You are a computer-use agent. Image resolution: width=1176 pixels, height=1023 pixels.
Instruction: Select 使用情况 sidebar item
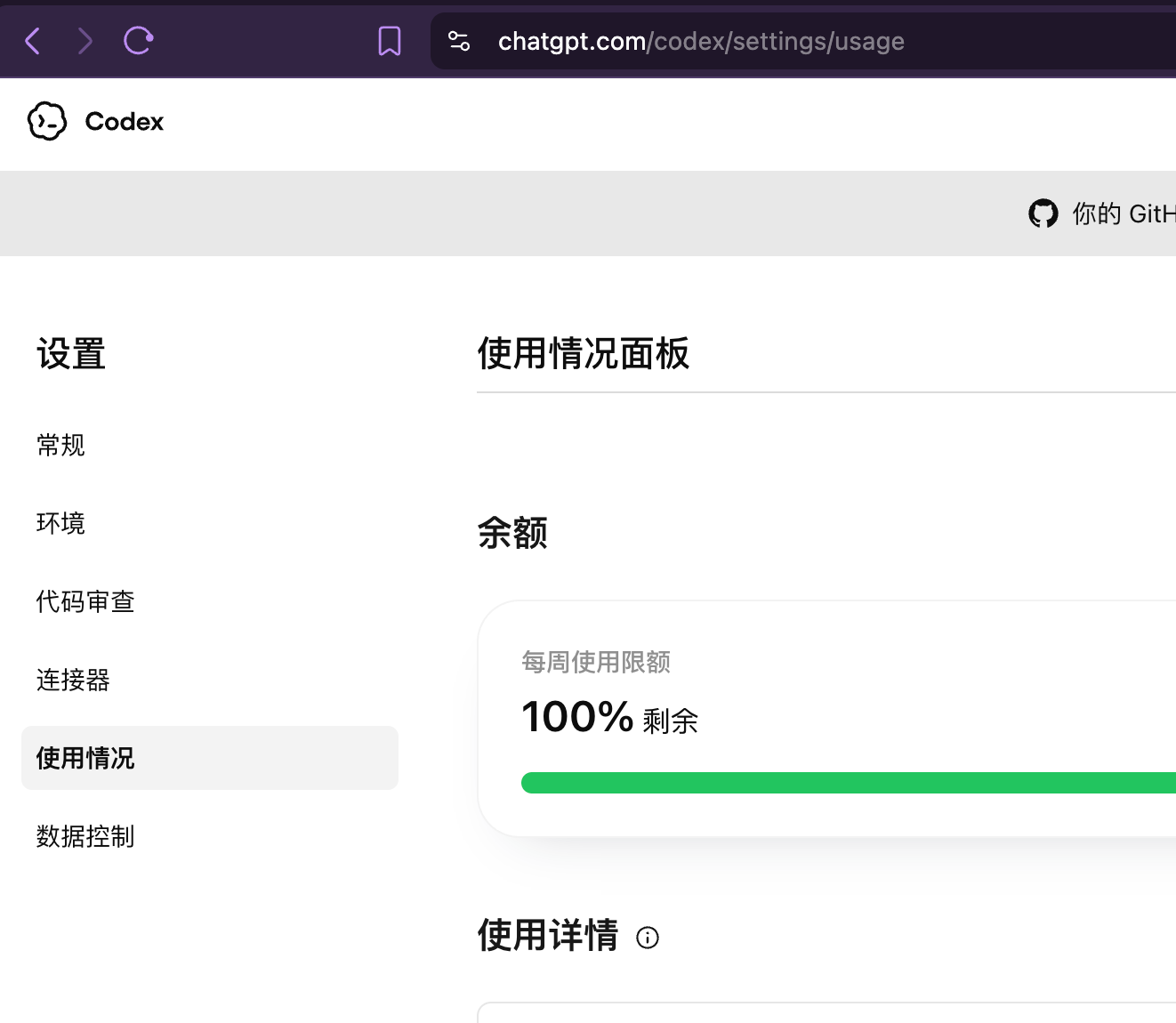tap(210, 758)
